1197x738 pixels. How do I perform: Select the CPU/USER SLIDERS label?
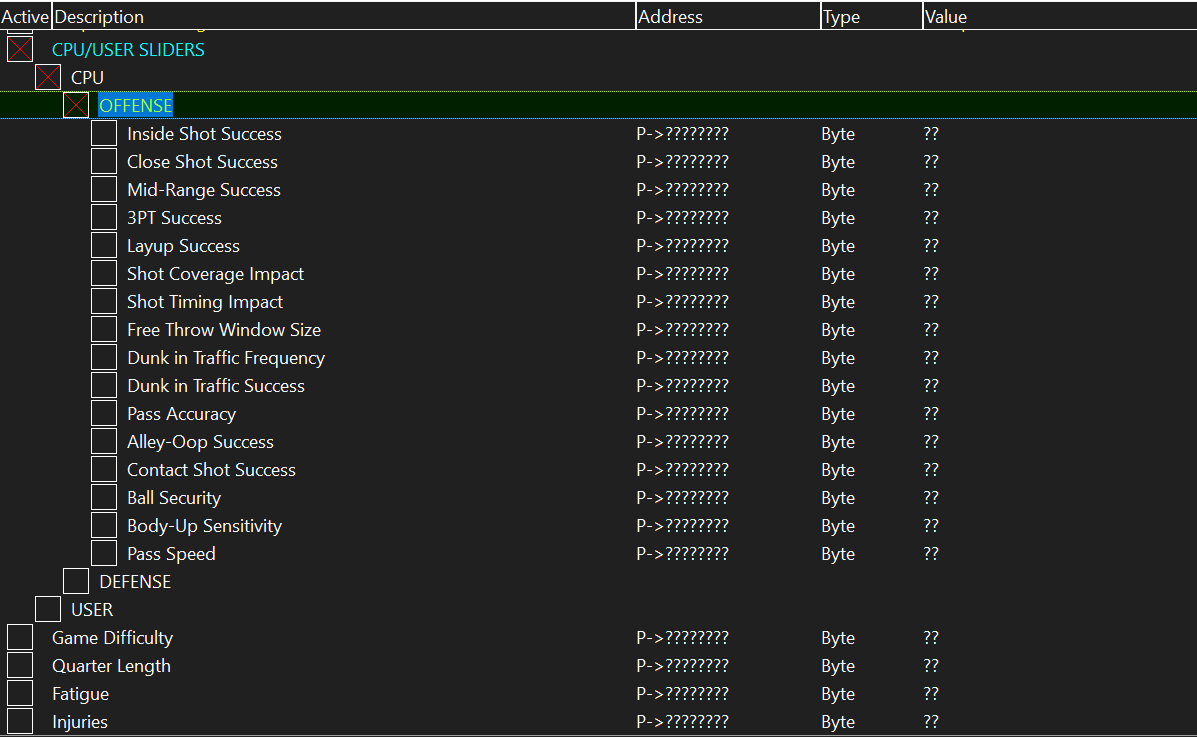[128, 50]
